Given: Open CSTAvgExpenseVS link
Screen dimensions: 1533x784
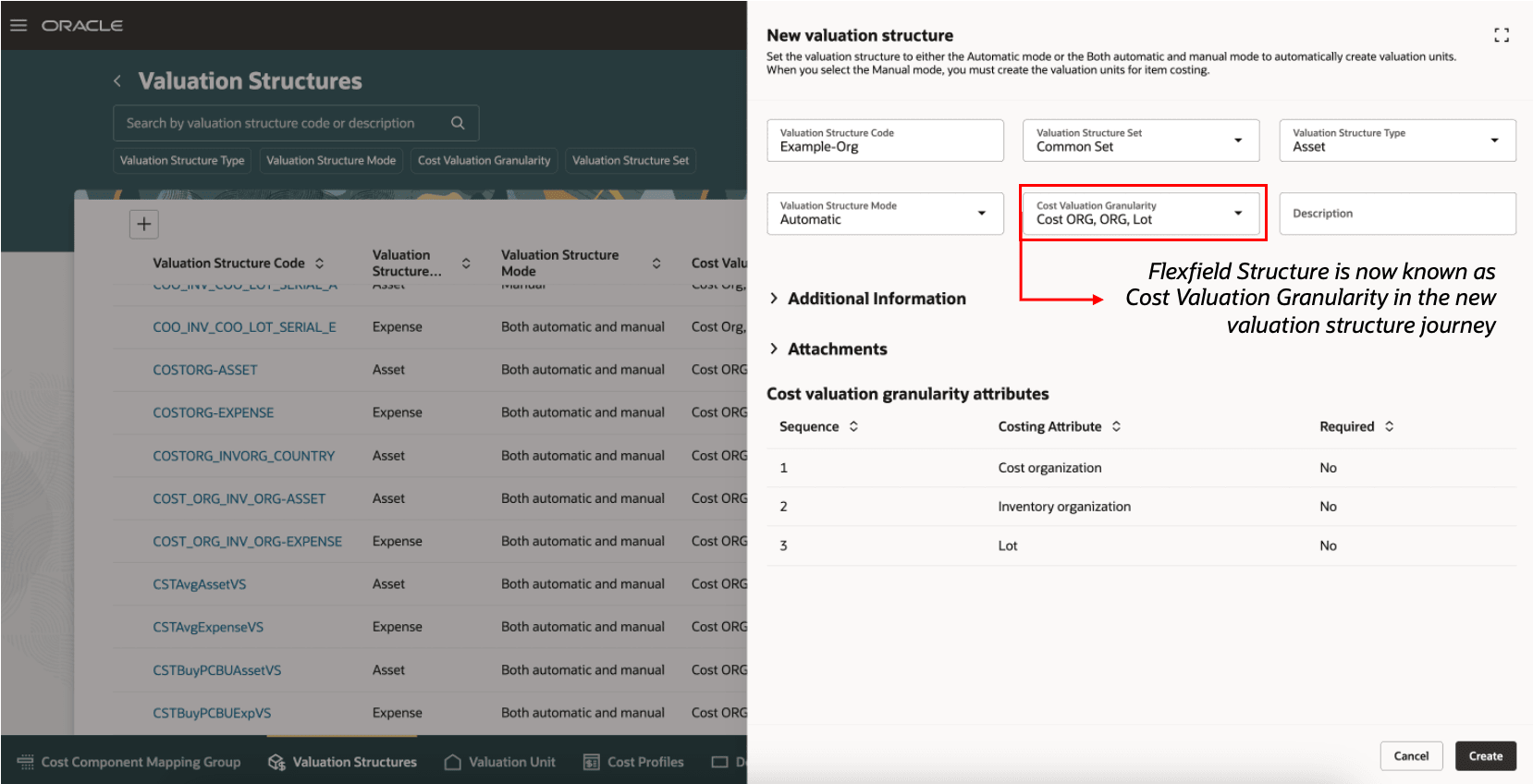Looking at the screenshot, I should (x=208, y=627).
